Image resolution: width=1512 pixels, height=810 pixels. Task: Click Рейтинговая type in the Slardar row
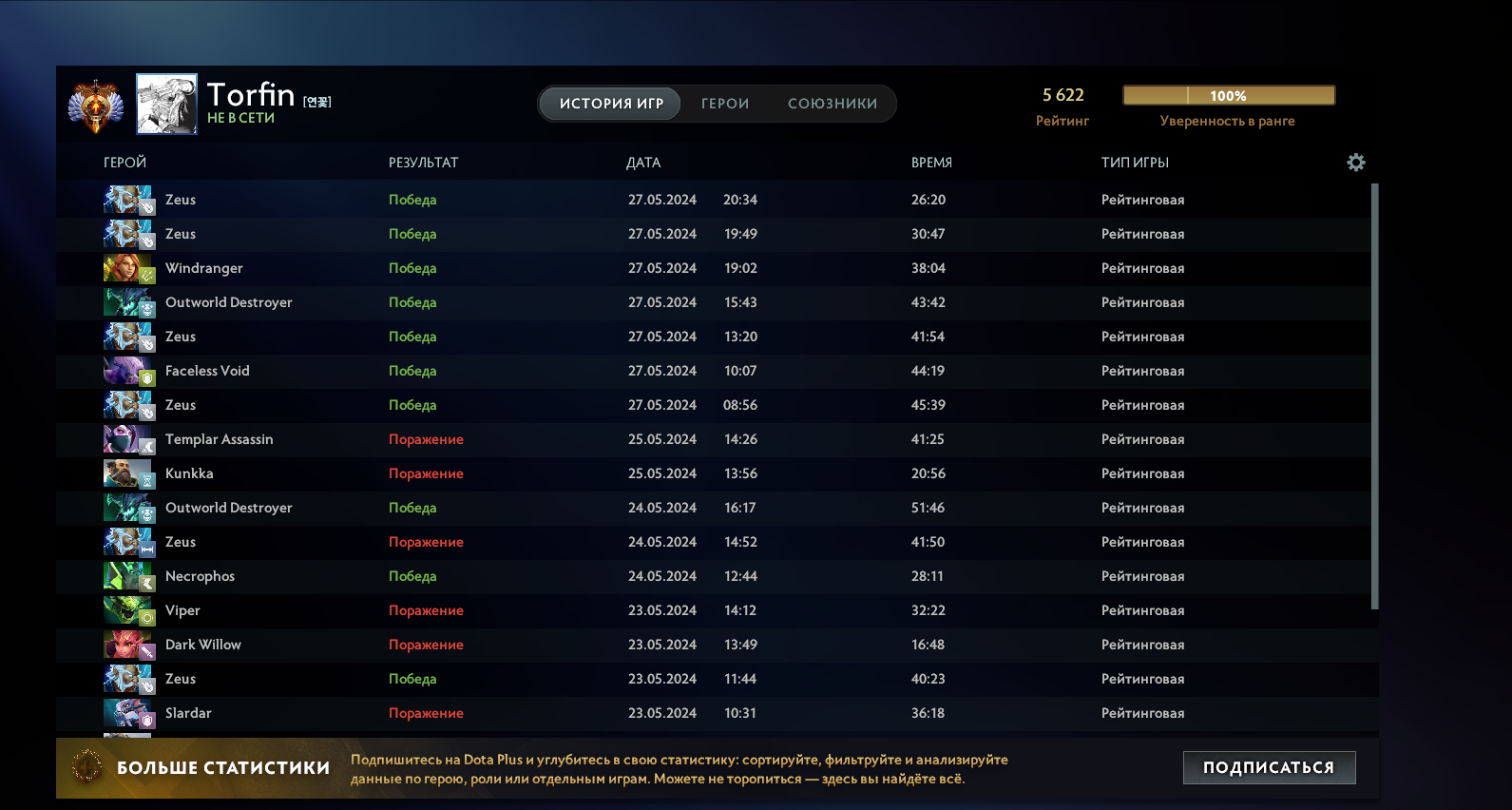tap(1142, 713)
